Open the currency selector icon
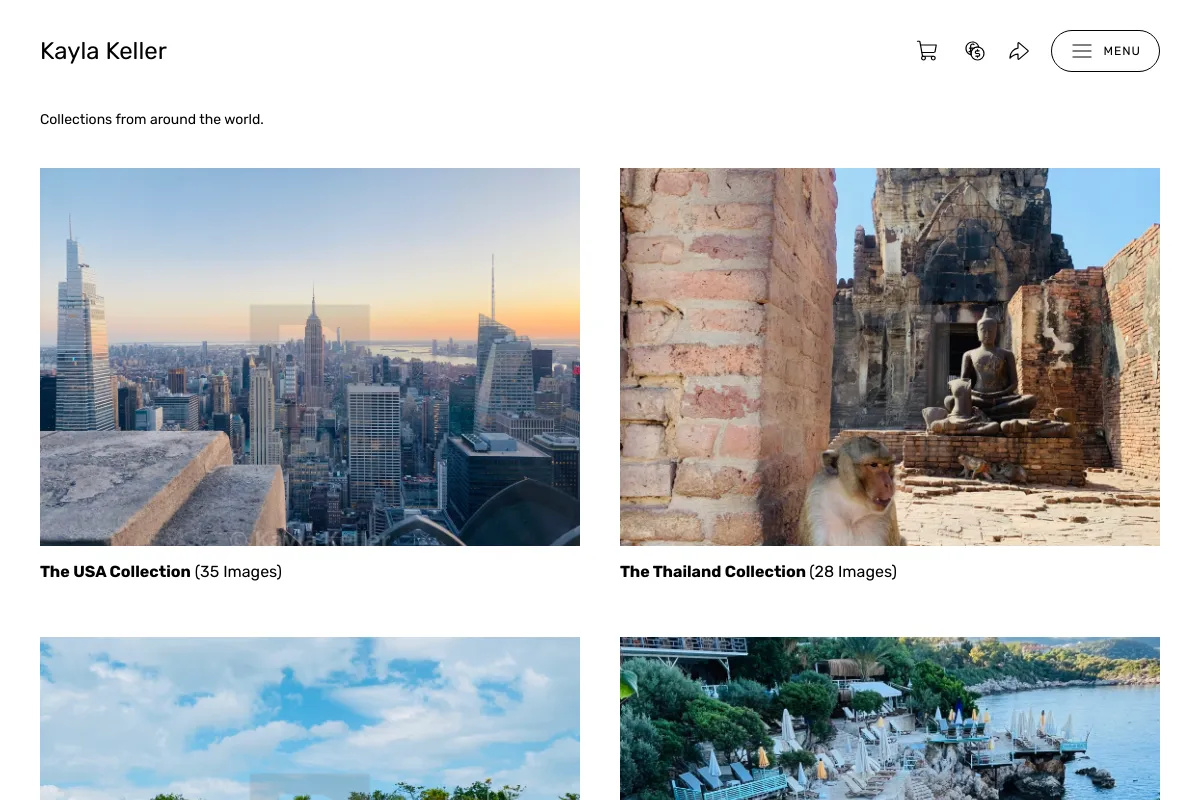 pos(975,51)
